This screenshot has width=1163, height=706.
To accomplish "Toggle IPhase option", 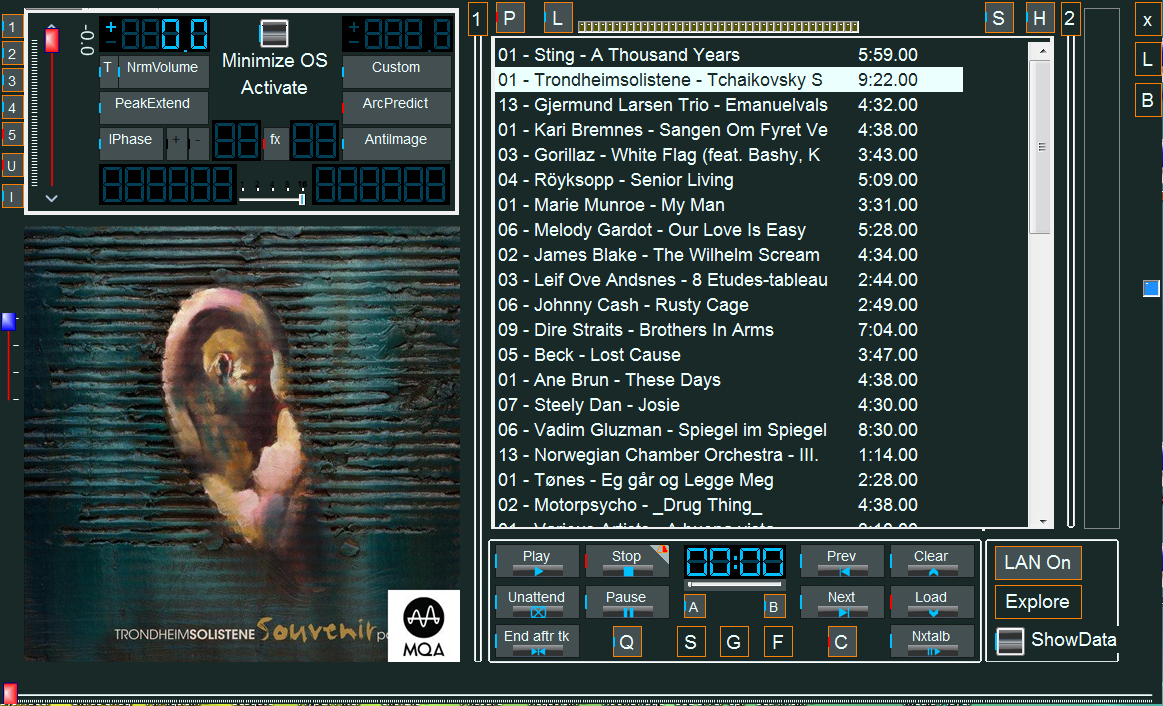I will 131,144.
